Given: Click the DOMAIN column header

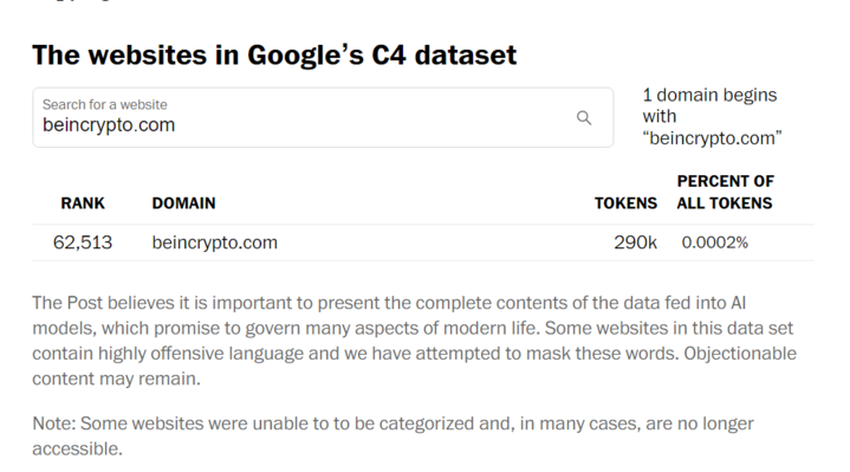Looking at the screenshot, I should (183, 203).
